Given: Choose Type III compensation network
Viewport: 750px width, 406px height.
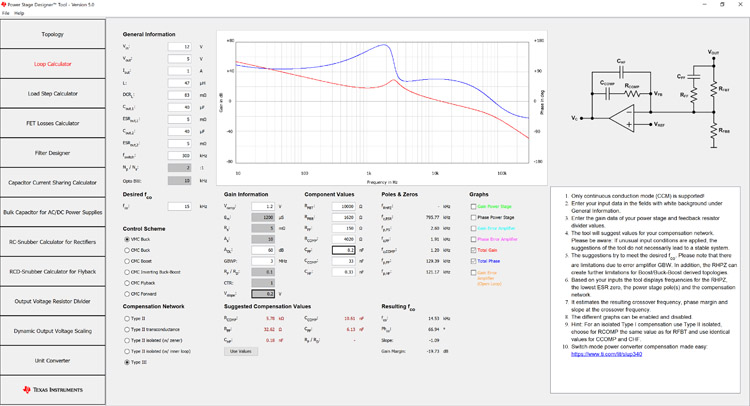Looking at the screenshot, I should pyautogui.click(x=127, y=362).
